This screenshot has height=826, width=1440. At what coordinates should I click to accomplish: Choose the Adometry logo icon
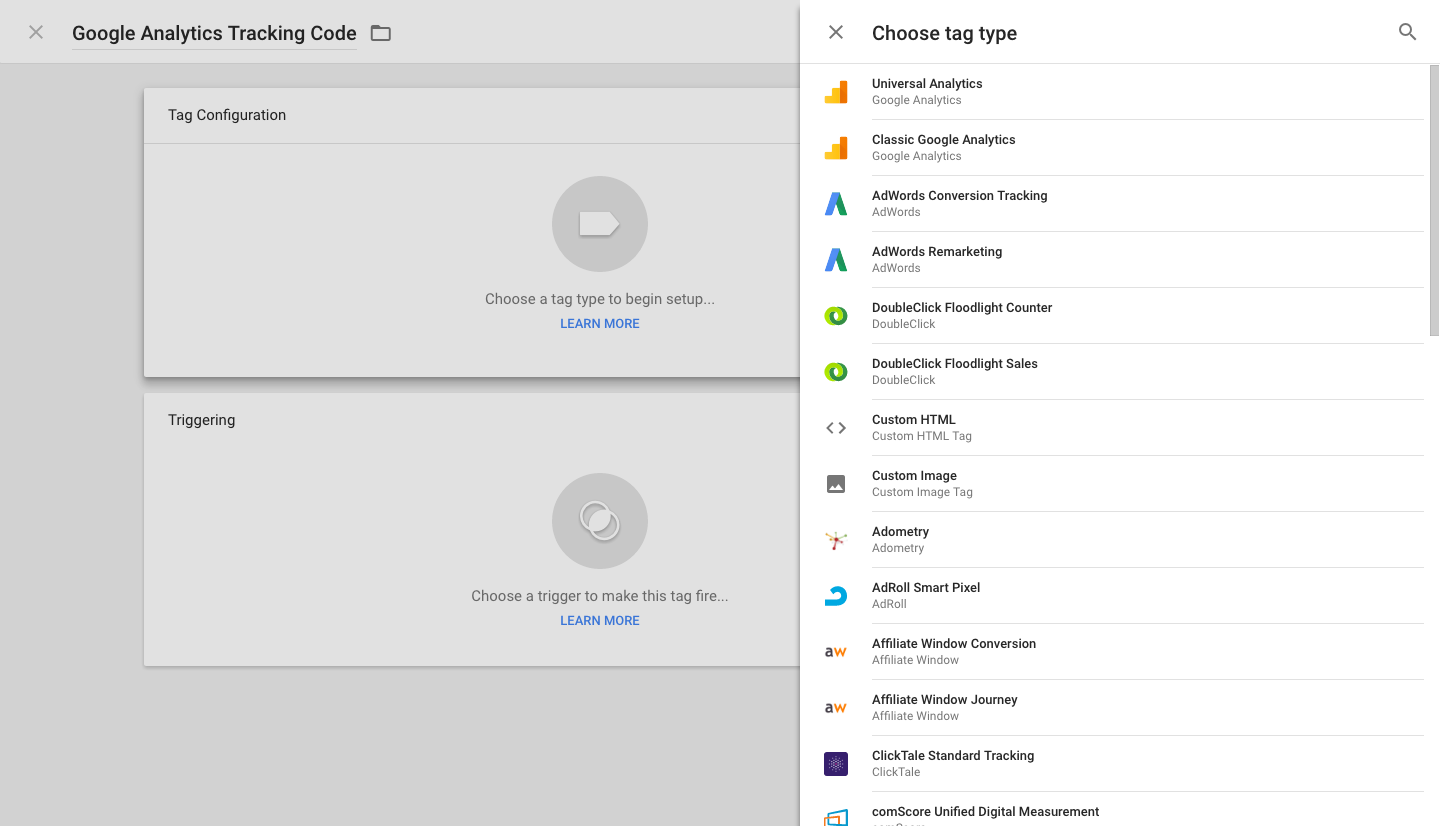[836, 540]
